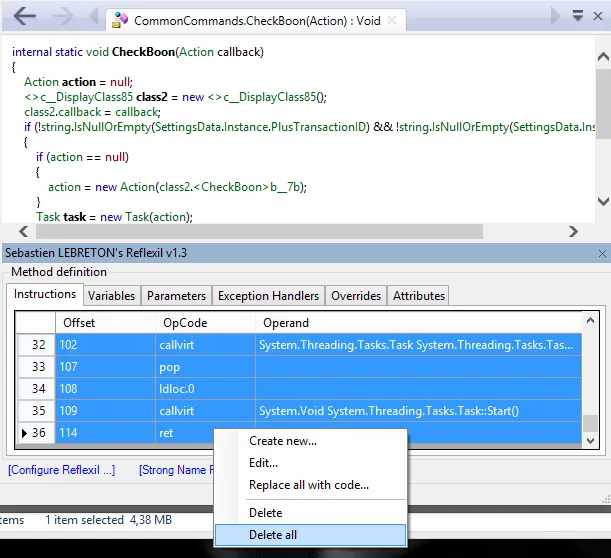This screenshot has width=611, height=558.
Task: Switch to the Exception Handlers tab
Action: (x=268, y=296)
